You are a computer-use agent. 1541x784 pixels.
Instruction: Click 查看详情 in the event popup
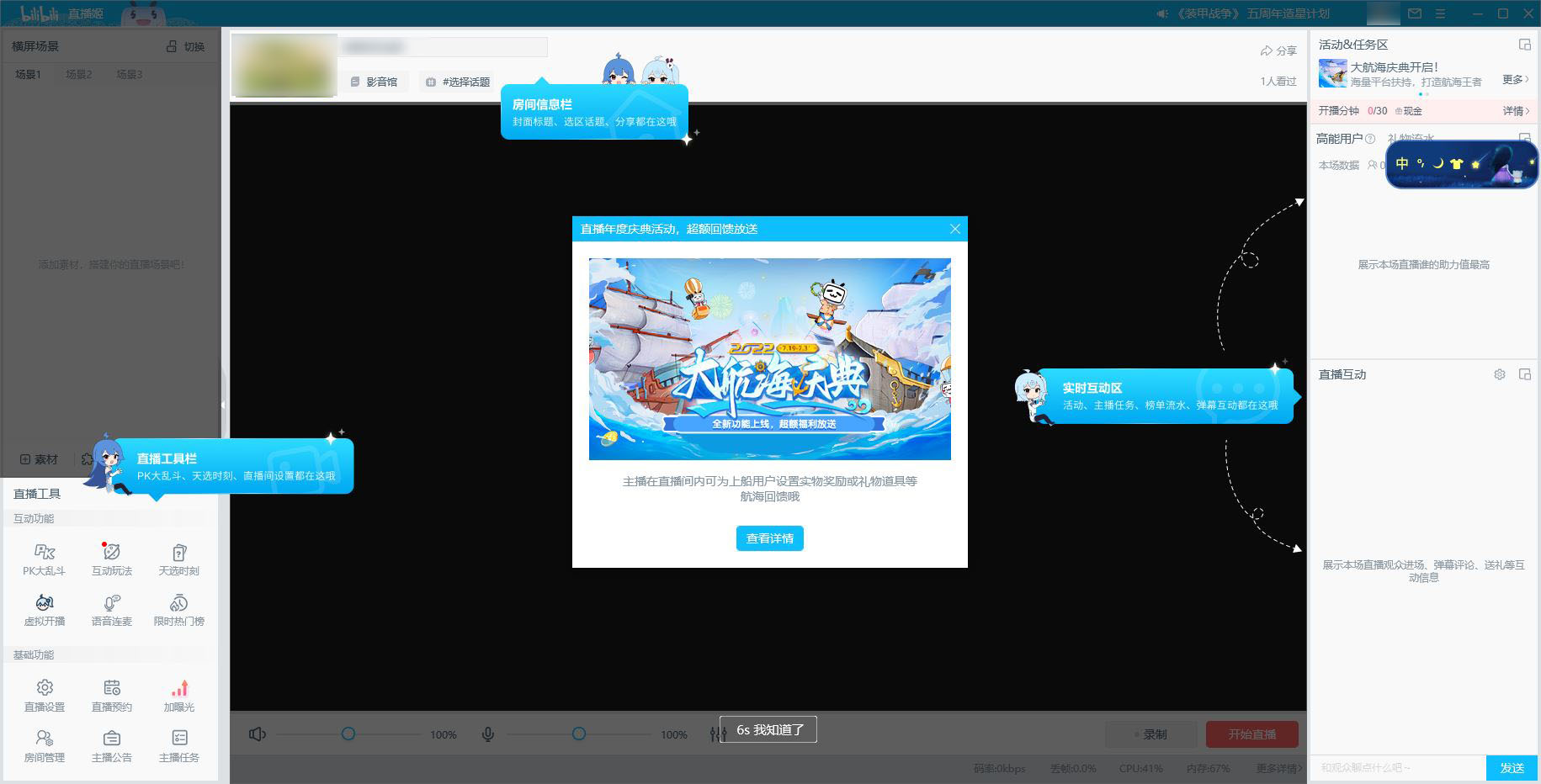coord(768,538)
